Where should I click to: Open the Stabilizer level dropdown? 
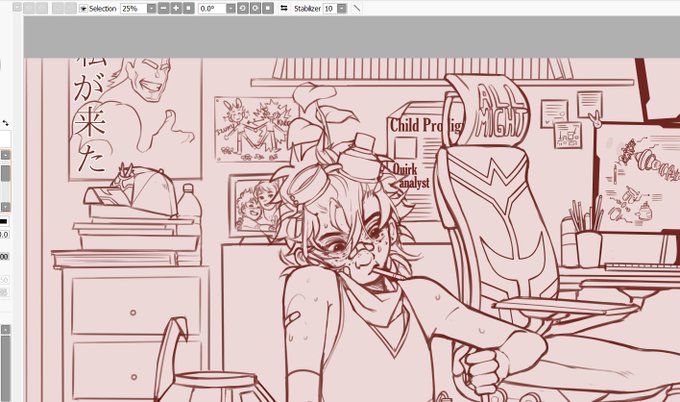(x=342, y=9)
